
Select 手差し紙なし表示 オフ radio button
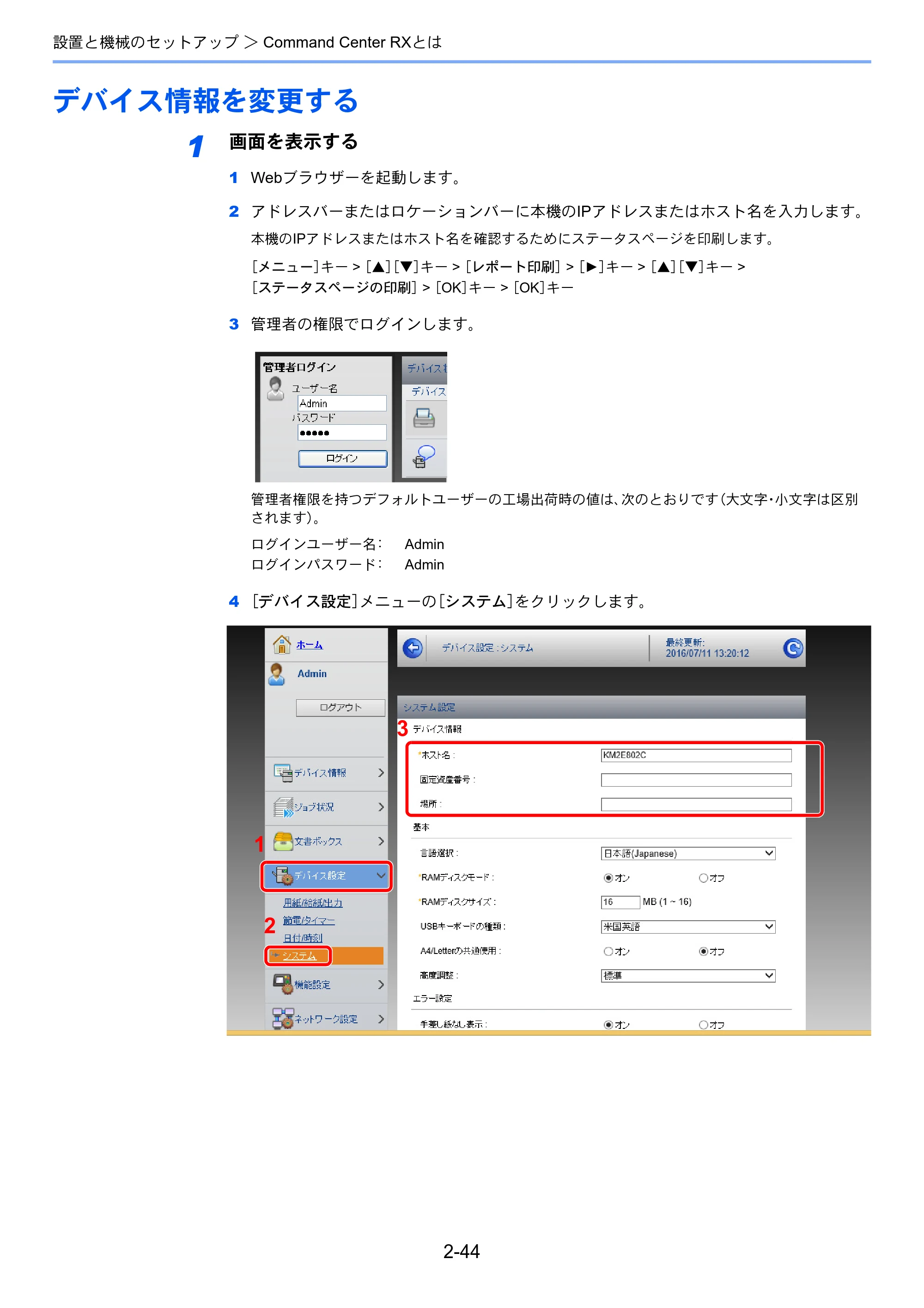tap(703, 1025)
